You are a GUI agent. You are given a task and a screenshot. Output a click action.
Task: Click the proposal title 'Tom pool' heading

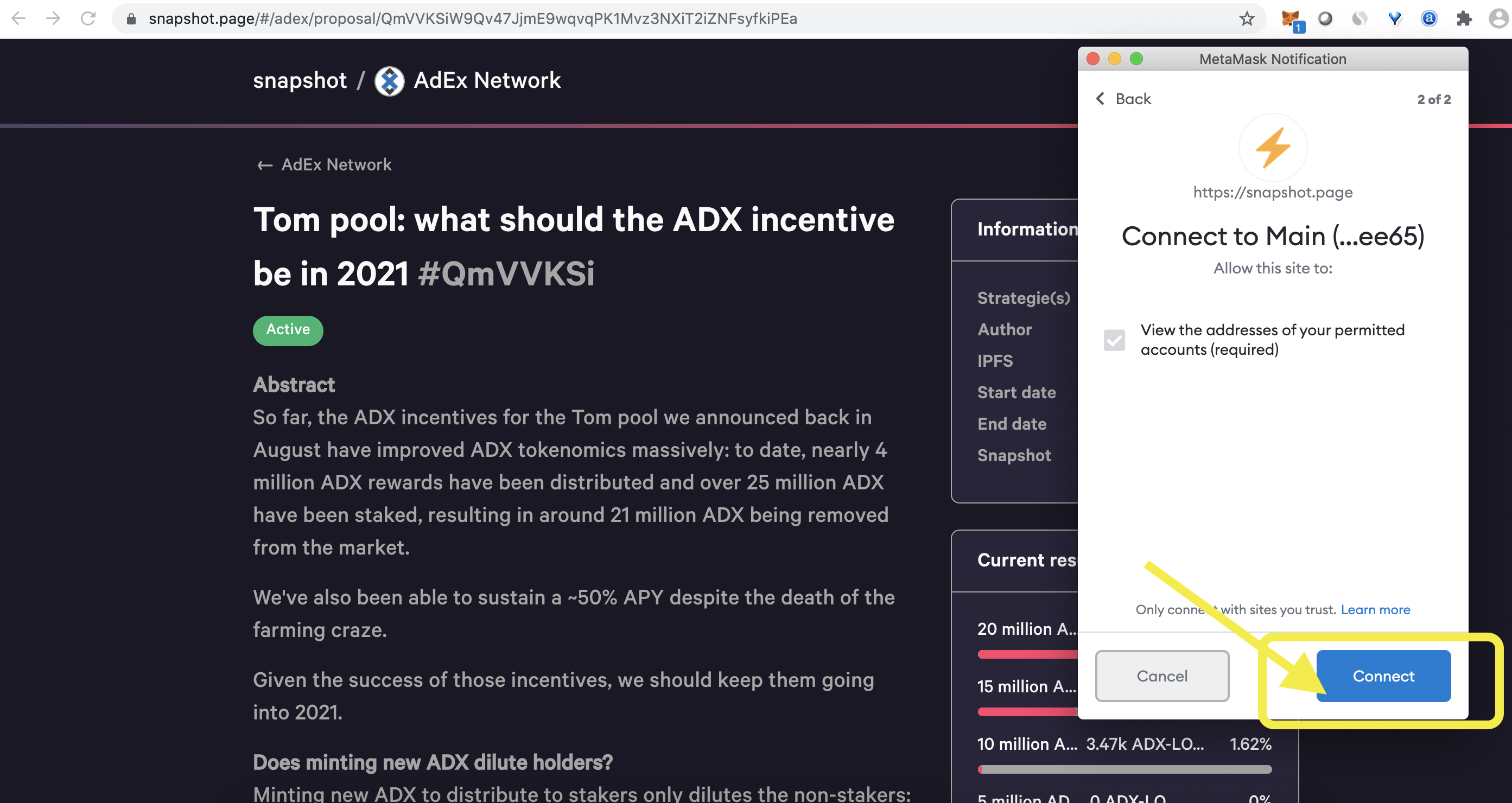pyautogui.click(x=574, y=246)
